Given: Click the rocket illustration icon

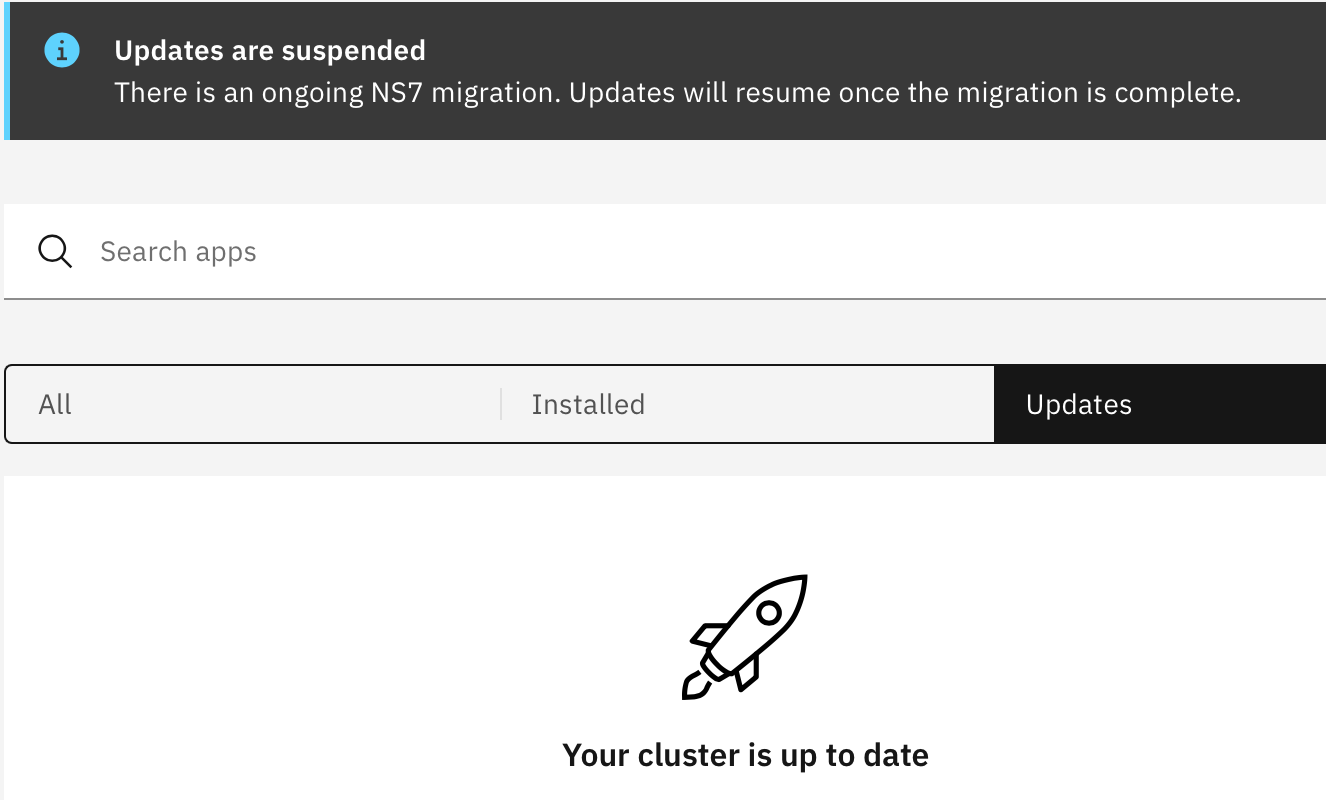Looking at the screenshot, I should click(x=744, y=637).
